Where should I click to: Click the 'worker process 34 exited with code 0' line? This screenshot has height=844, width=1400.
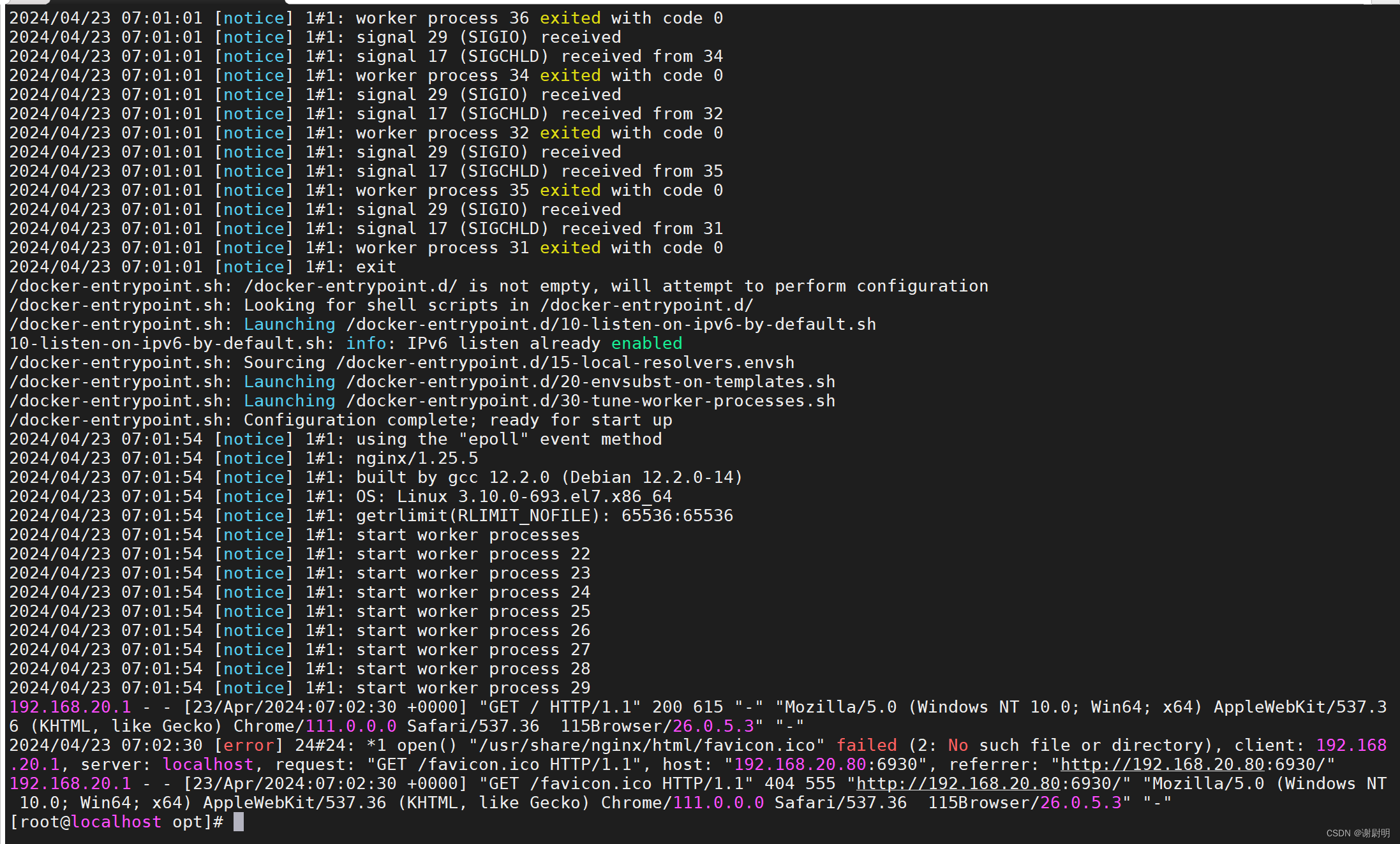(x=366, y=75)
